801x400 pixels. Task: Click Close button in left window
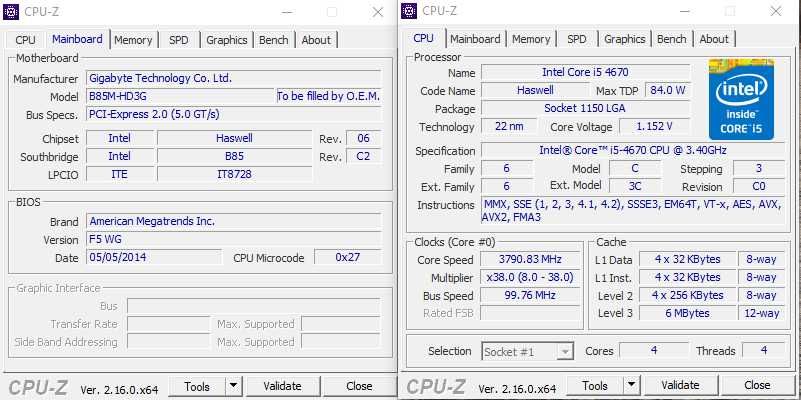pyautogui.click(x=359, y=386)
